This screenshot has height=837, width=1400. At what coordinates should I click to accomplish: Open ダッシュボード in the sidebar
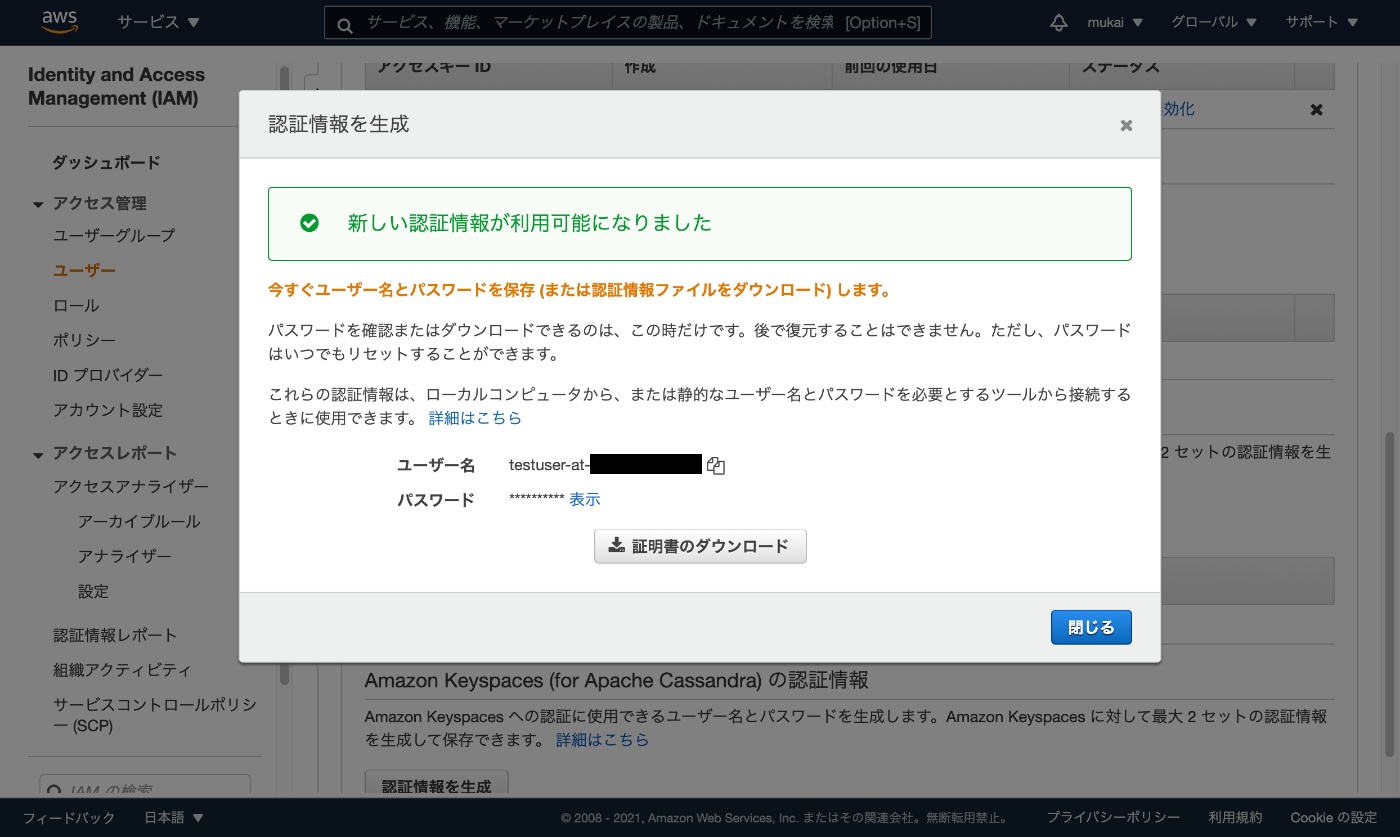106,162
